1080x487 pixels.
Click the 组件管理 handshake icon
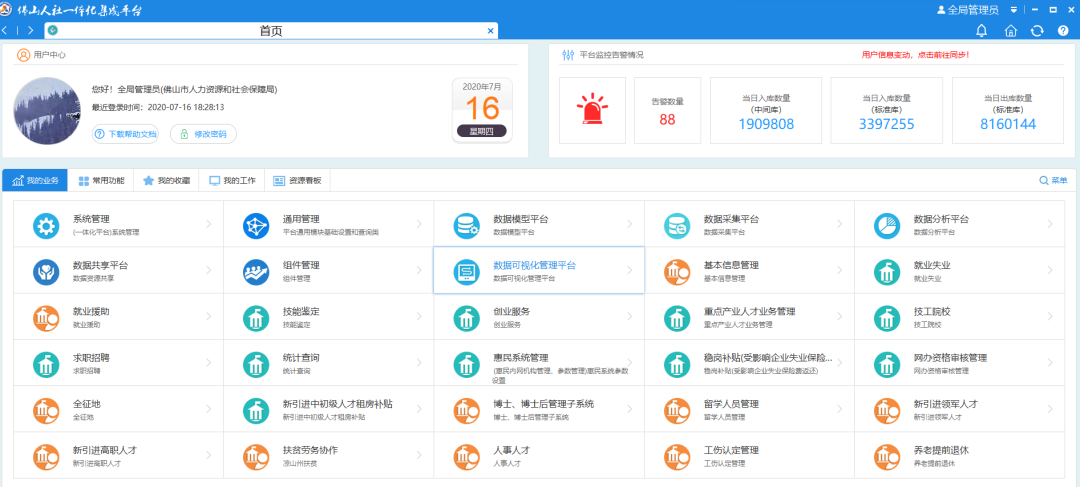click(256, 271)
